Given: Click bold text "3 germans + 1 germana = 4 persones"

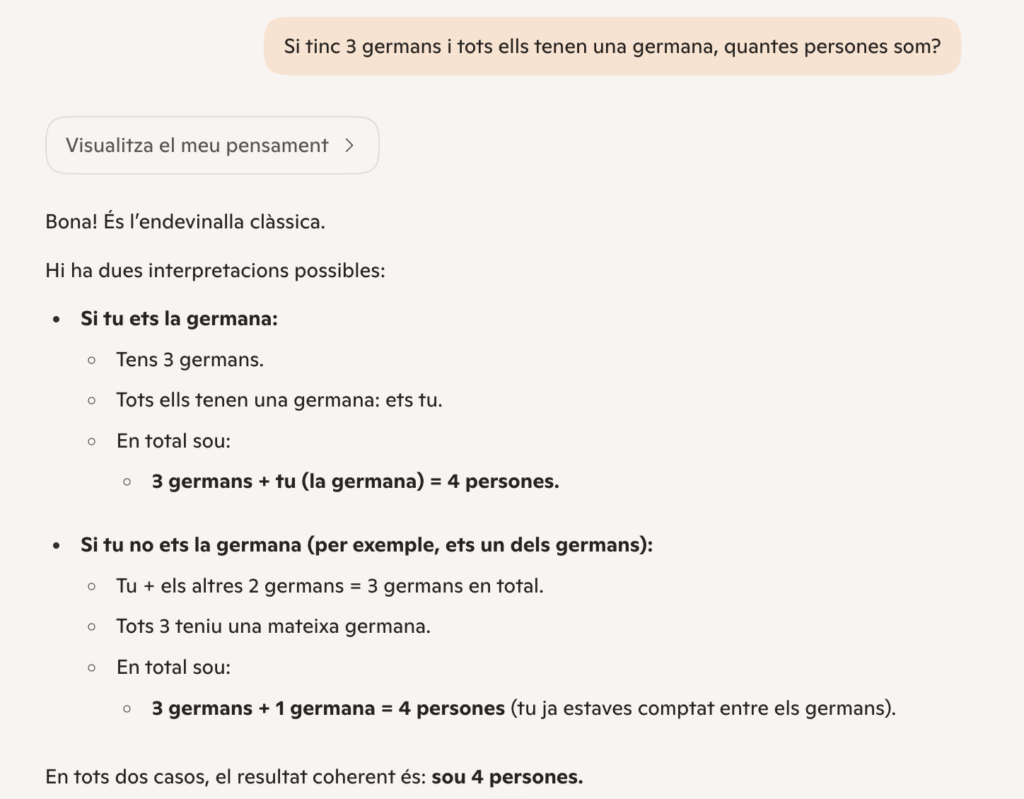Looking at the screenshot, I should 328,708.
